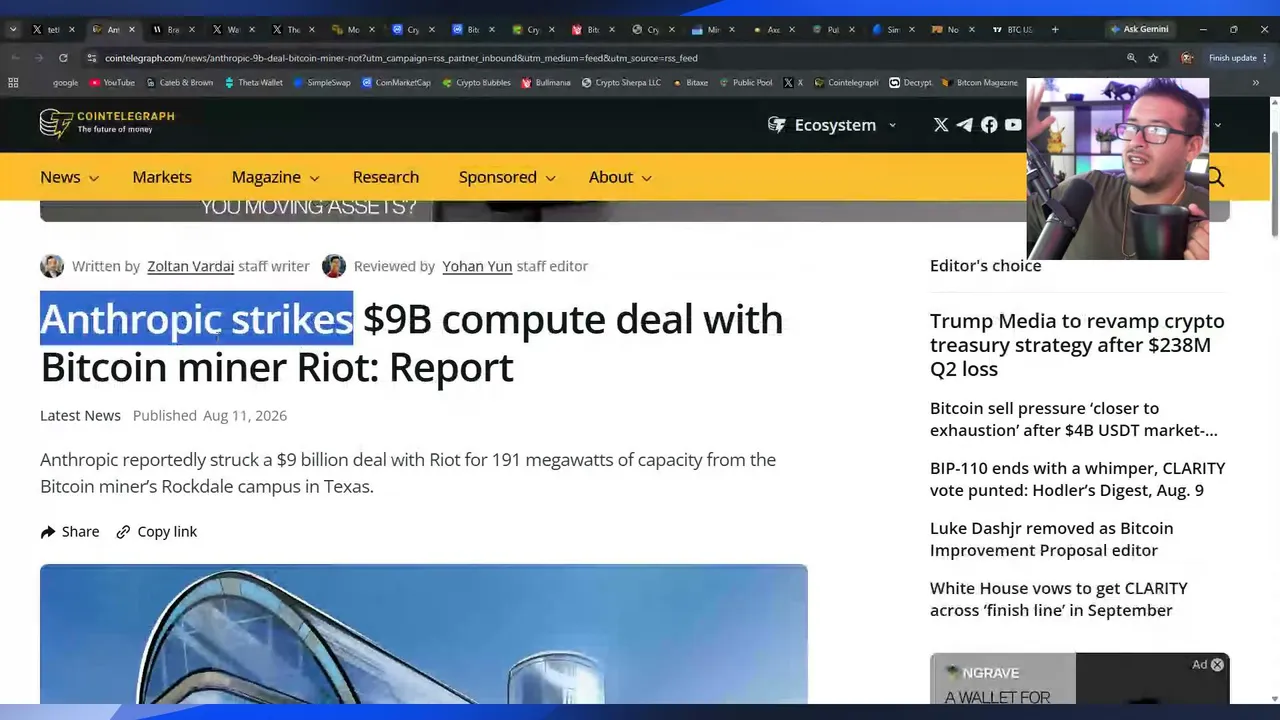The image size is (1280, 720).
Task: Open the Bitcoin Magazine bookmark
Action: (980, 83)
